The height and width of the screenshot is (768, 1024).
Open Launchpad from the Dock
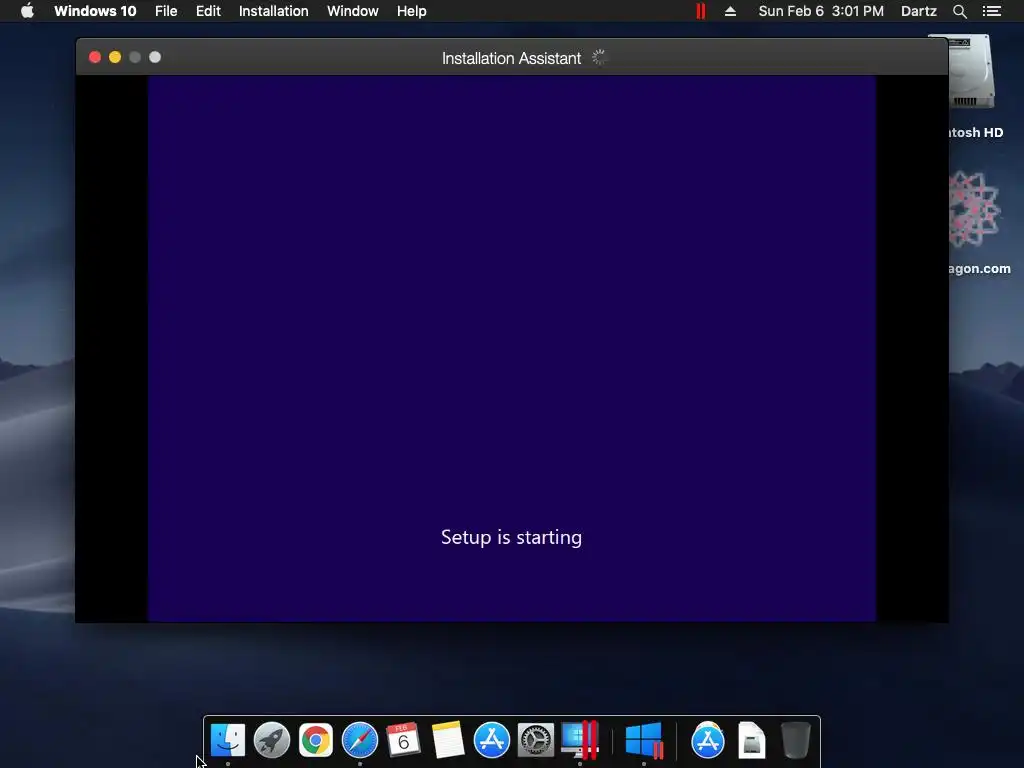(272, 740)
